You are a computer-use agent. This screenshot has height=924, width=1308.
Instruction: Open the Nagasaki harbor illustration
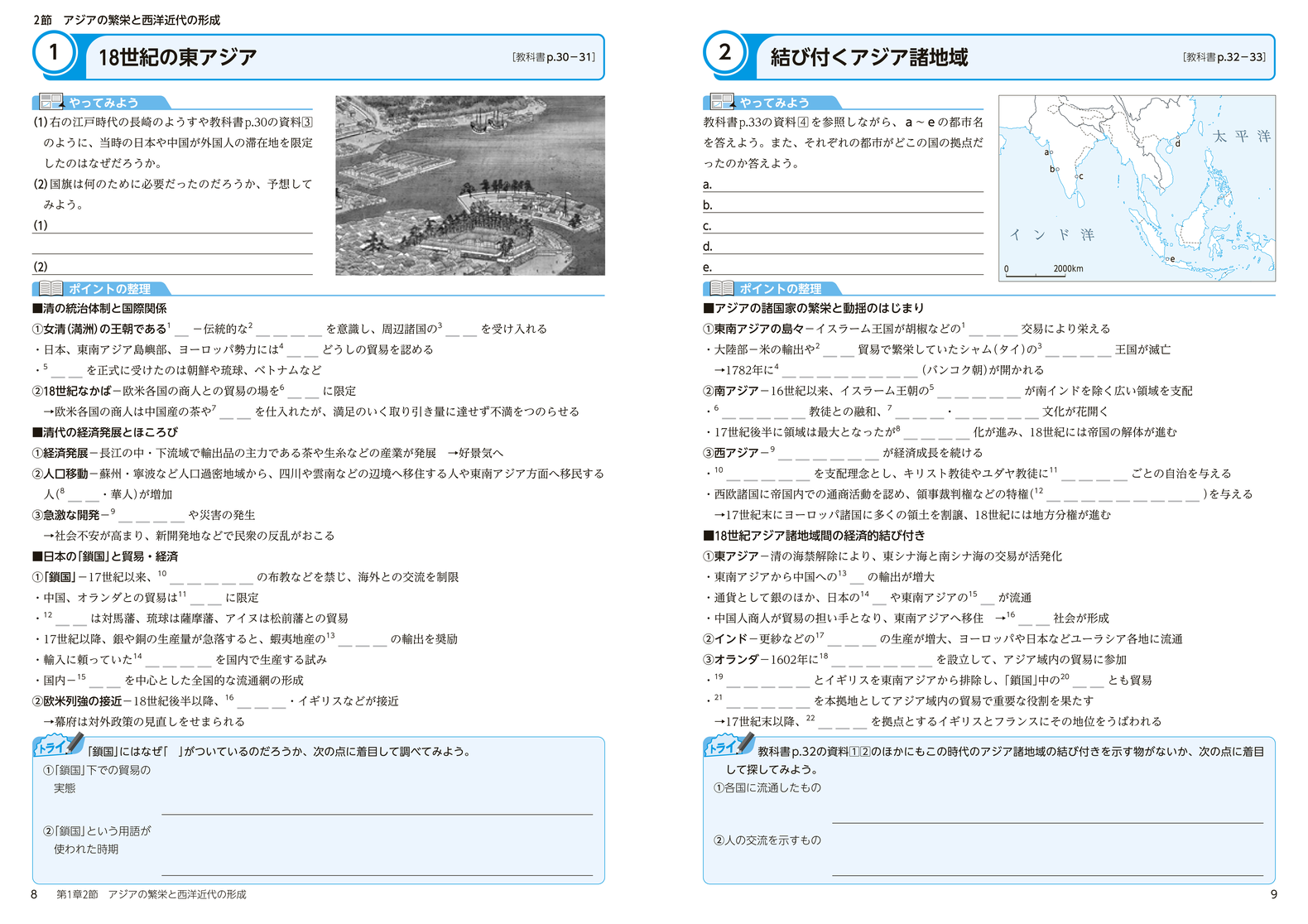pos(469,185)
